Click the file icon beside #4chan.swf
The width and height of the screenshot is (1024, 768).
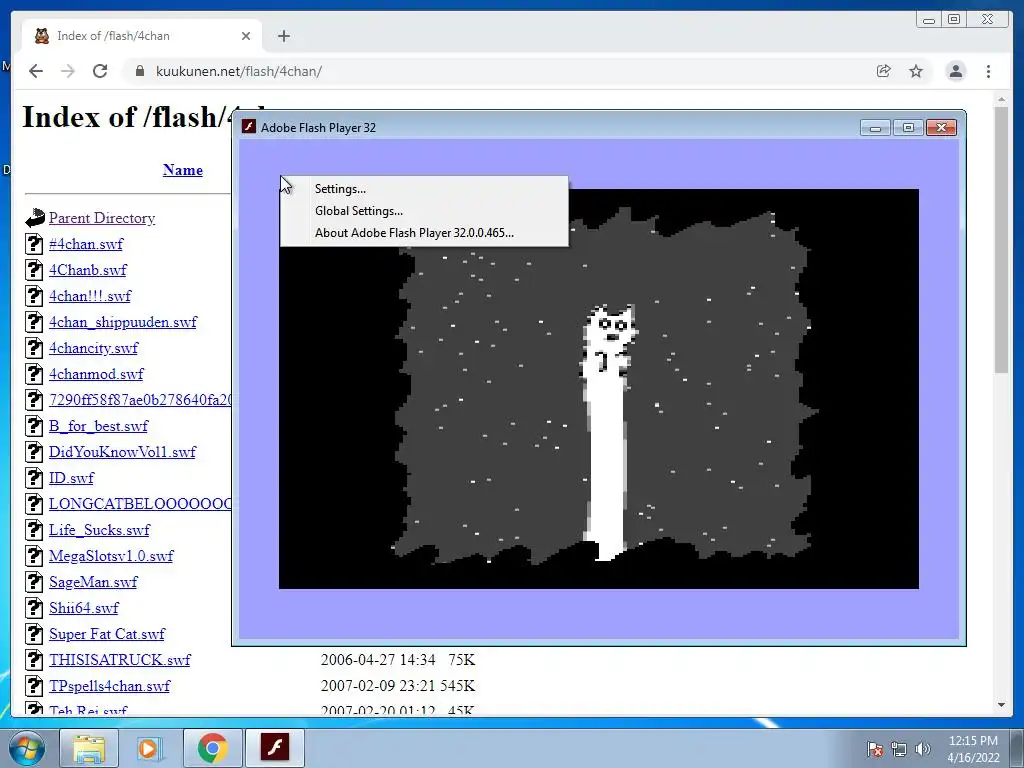[34, 244]
